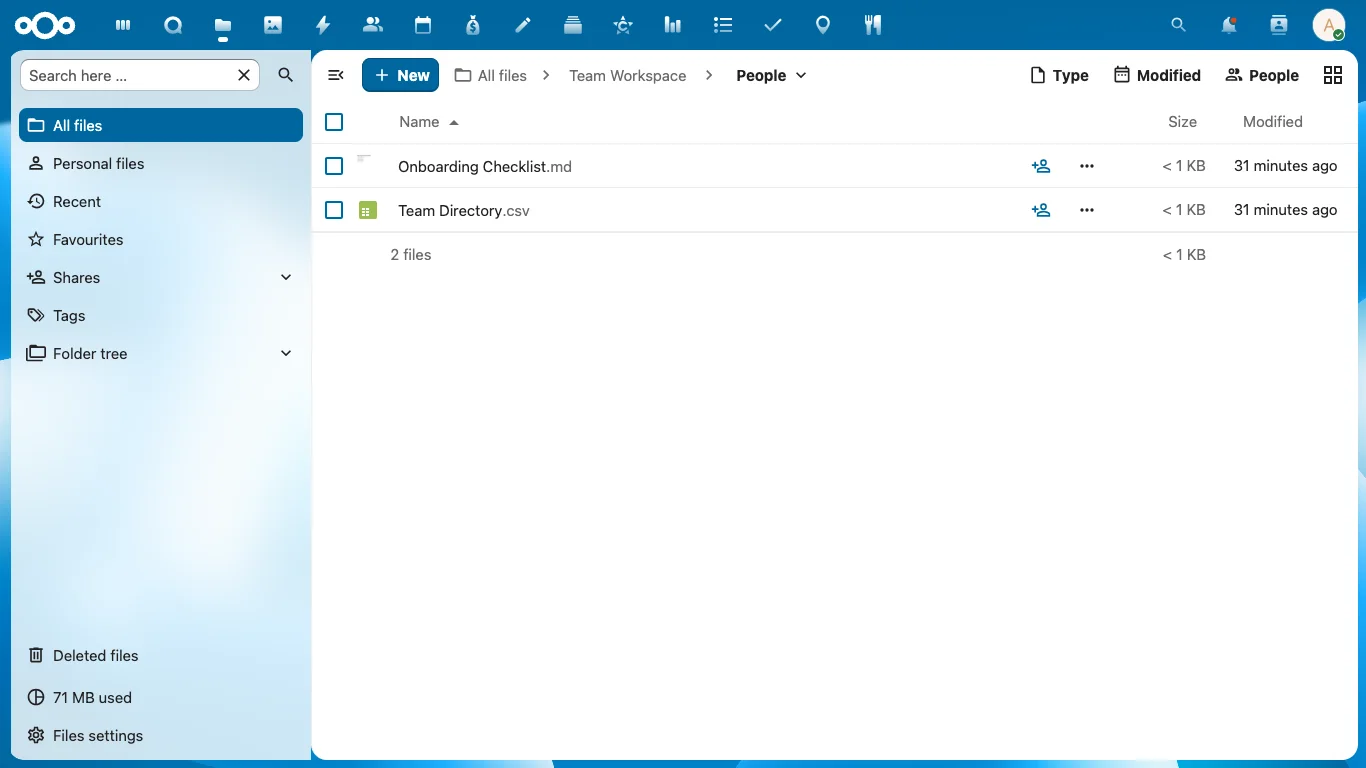Click the Team Directory.csv spreadsheet icon
1366x768 pixels.
point(368,210)
